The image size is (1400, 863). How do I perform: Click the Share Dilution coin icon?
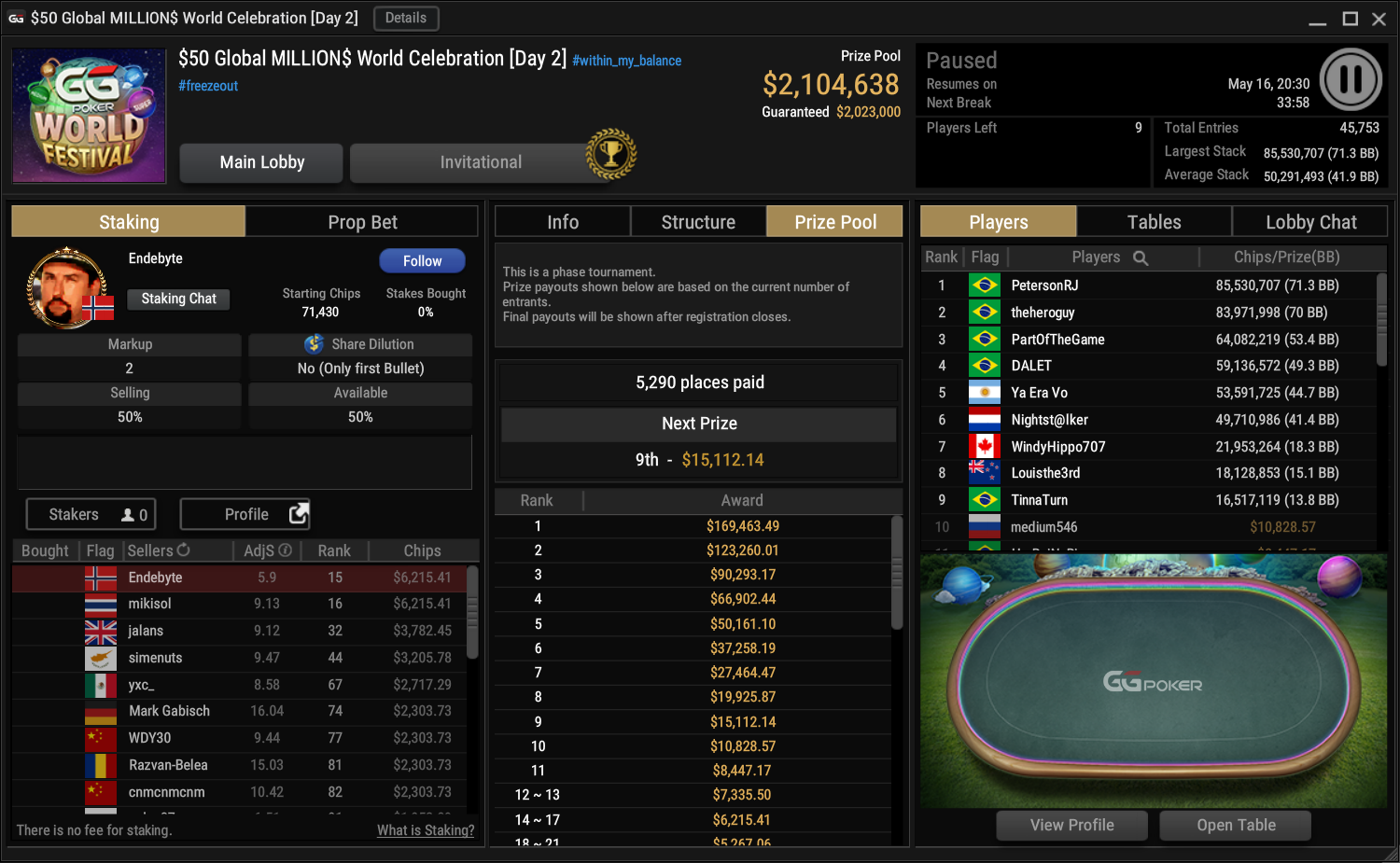315,344
